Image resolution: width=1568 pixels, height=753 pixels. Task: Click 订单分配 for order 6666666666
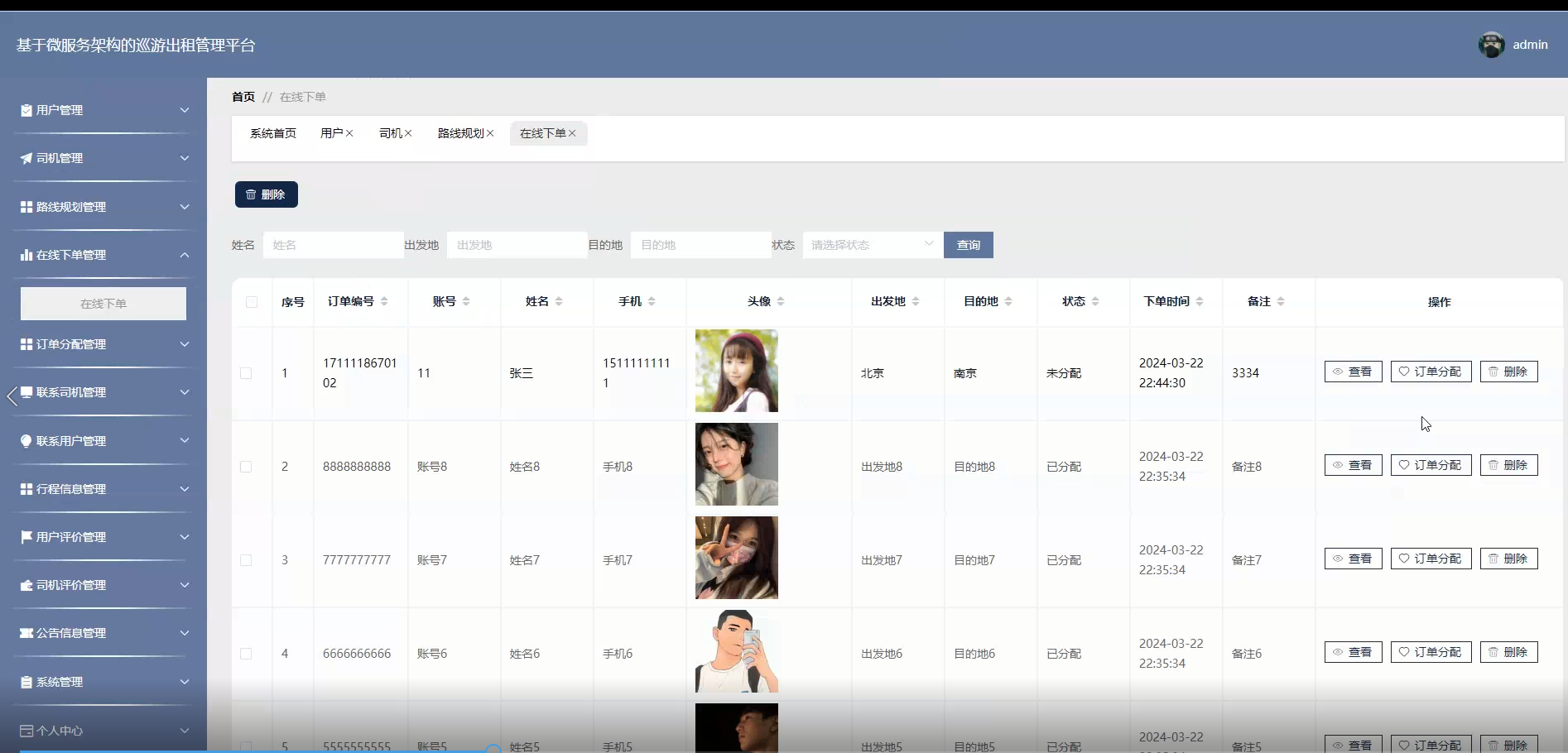pos(1431,652)
